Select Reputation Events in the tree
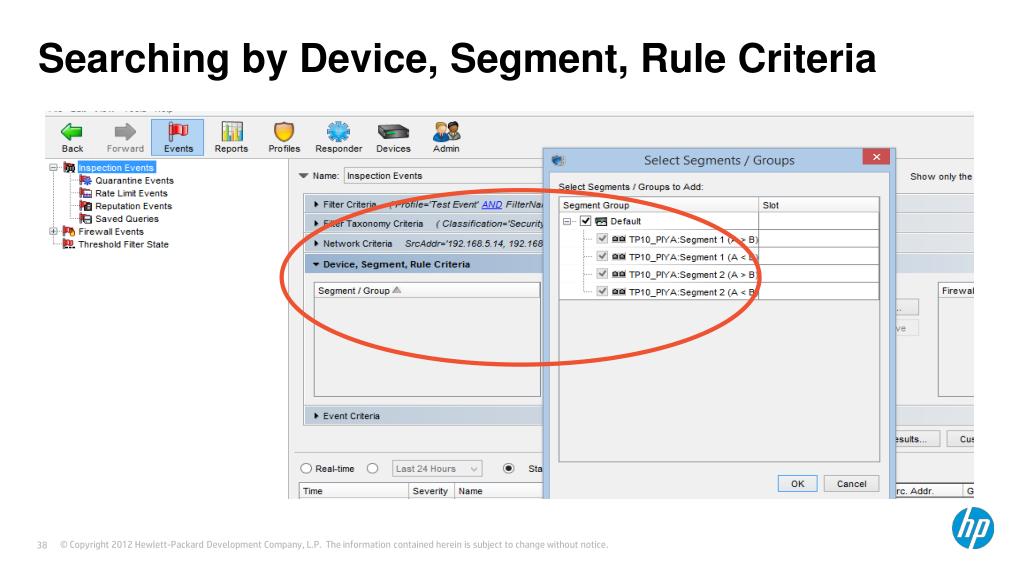This screenshot has width=1024, height=576. [134, 206]
